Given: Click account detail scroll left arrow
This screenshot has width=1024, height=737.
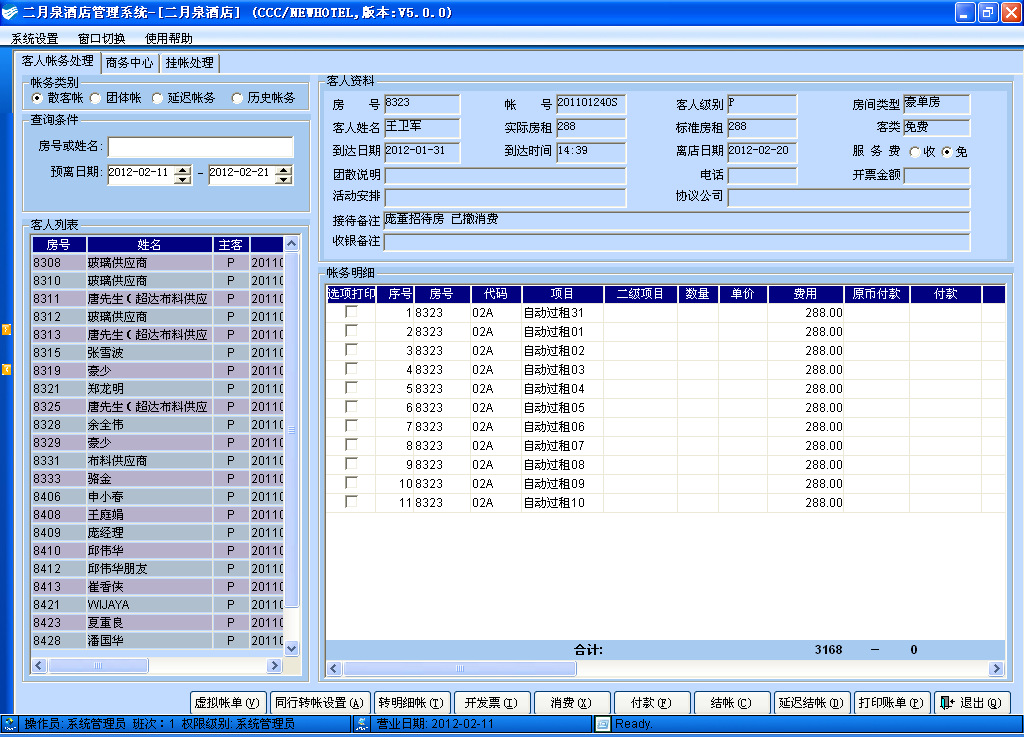Looking at the screenshot, I should click(334, 668).
